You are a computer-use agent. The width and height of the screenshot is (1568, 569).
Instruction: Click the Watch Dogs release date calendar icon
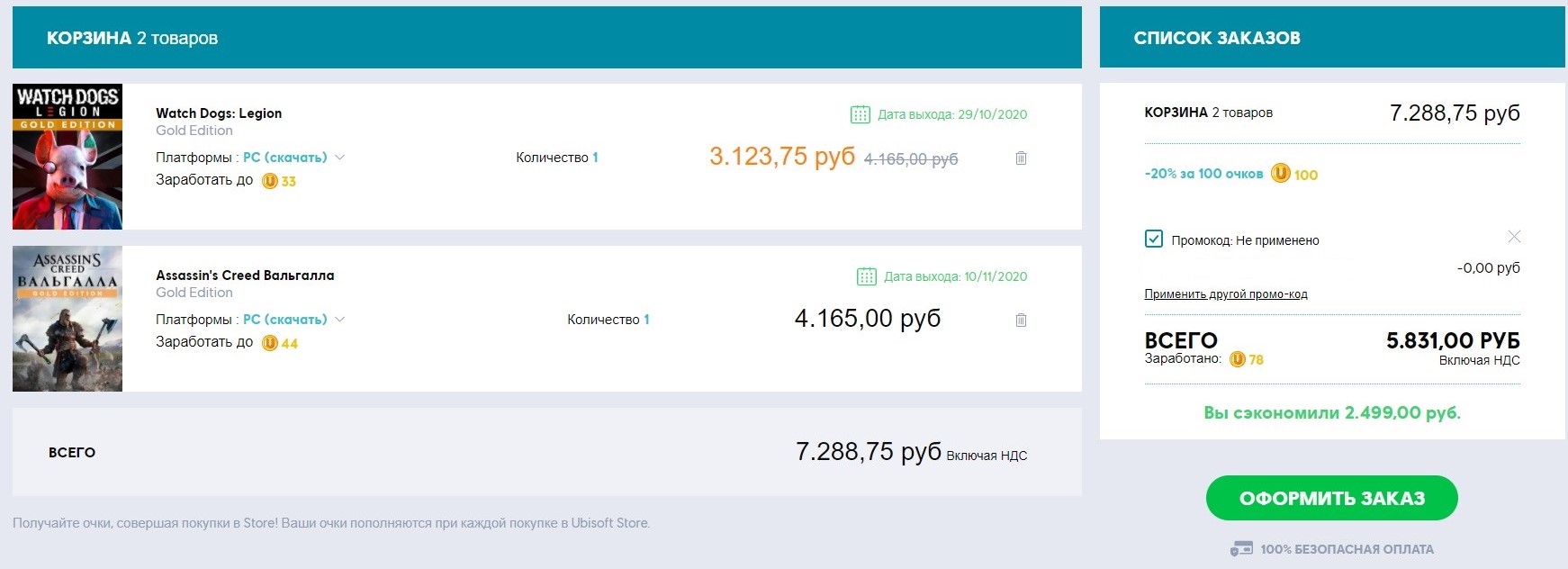tap(860, 114)
